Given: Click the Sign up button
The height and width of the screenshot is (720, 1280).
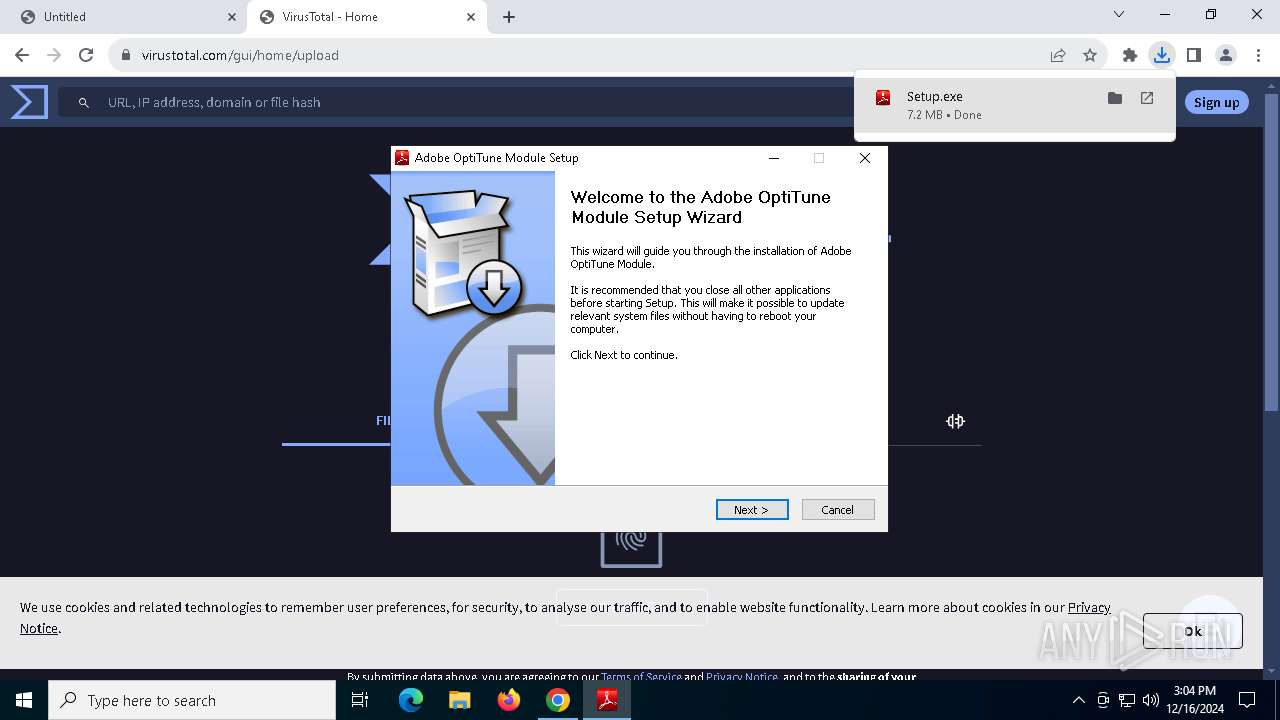Looking at the screenshot, I should [1216, 102].
